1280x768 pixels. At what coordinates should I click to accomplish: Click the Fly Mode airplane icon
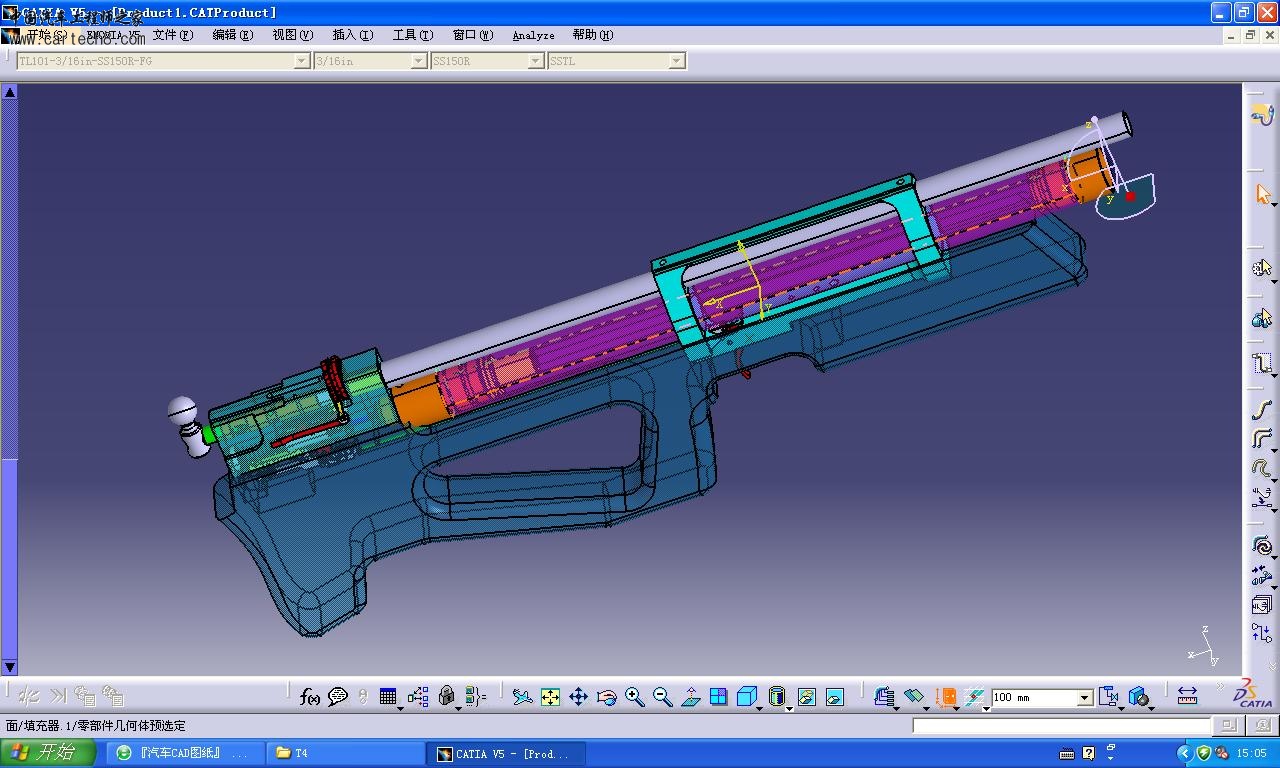[522, 697]
